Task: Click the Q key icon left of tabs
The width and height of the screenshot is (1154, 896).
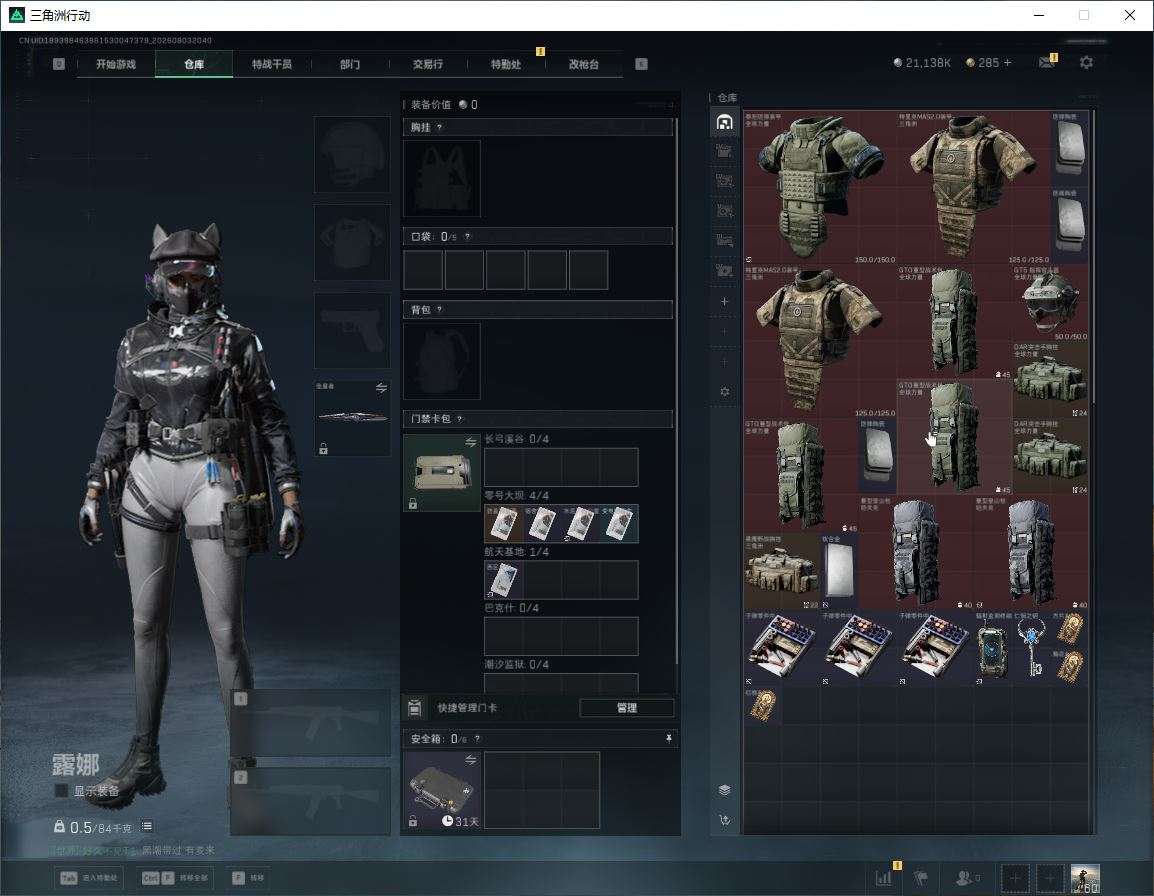Action: click(x=59, y=64)
